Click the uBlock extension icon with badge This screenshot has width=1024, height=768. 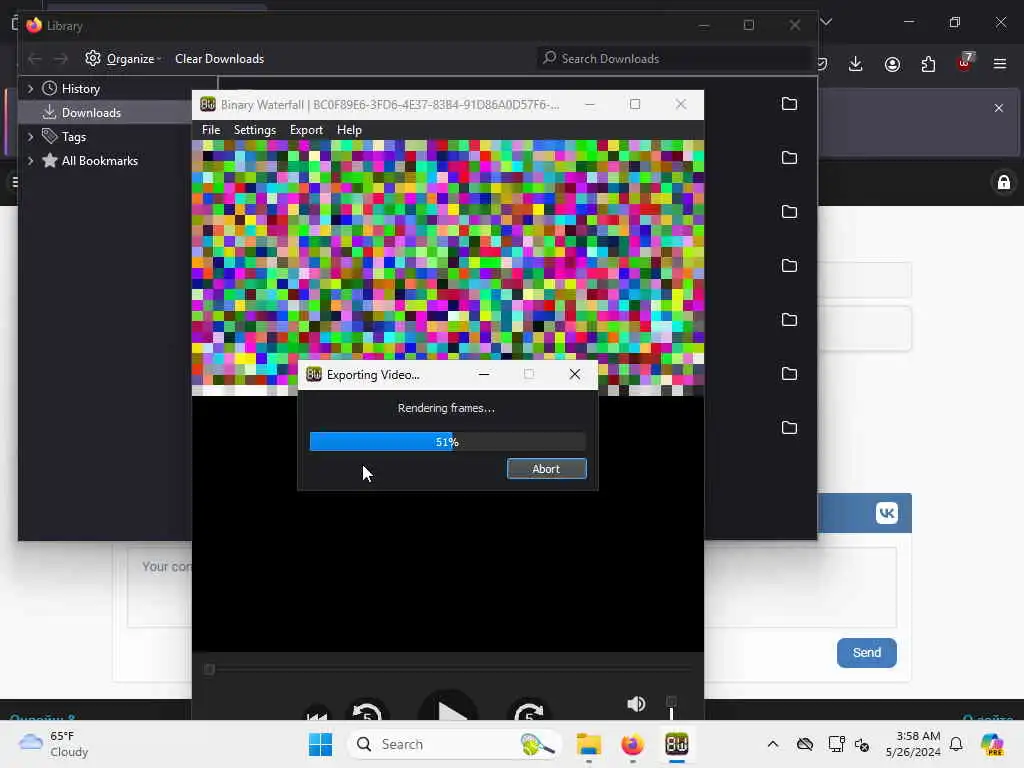[965, 63]
